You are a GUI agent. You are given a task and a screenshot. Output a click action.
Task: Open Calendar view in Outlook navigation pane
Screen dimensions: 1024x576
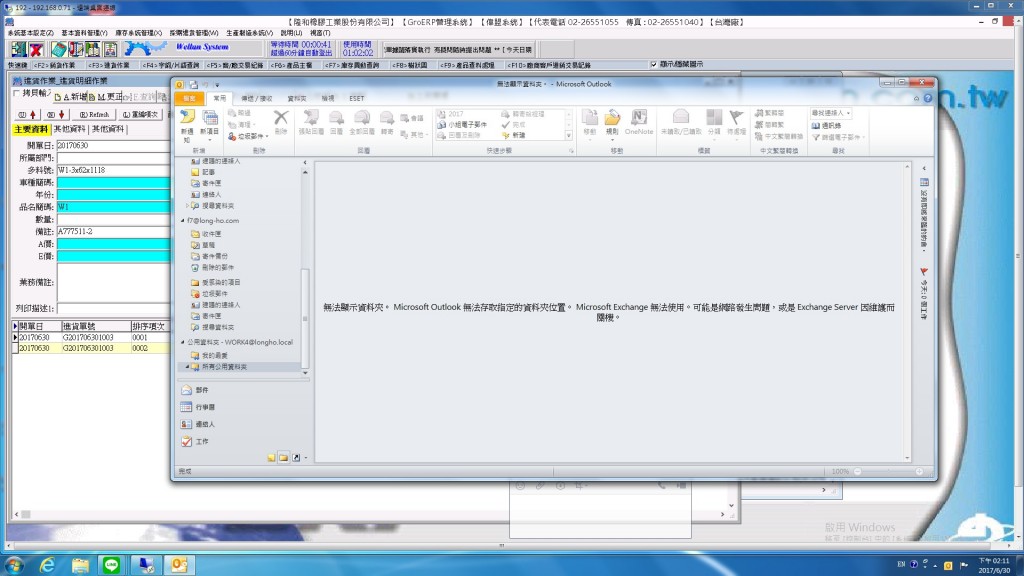198,407
